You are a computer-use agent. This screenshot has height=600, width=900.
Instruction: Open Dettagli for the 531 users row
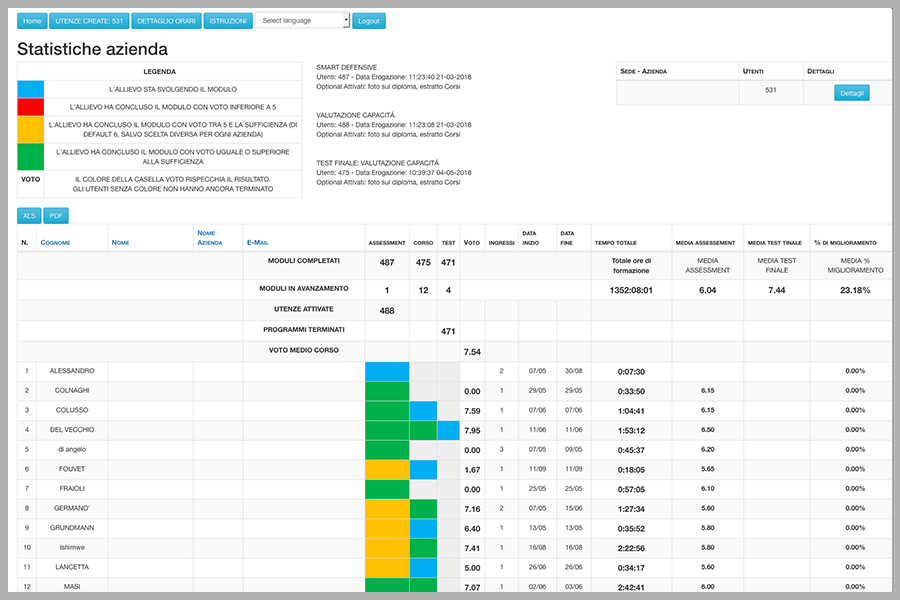(851, 93)
